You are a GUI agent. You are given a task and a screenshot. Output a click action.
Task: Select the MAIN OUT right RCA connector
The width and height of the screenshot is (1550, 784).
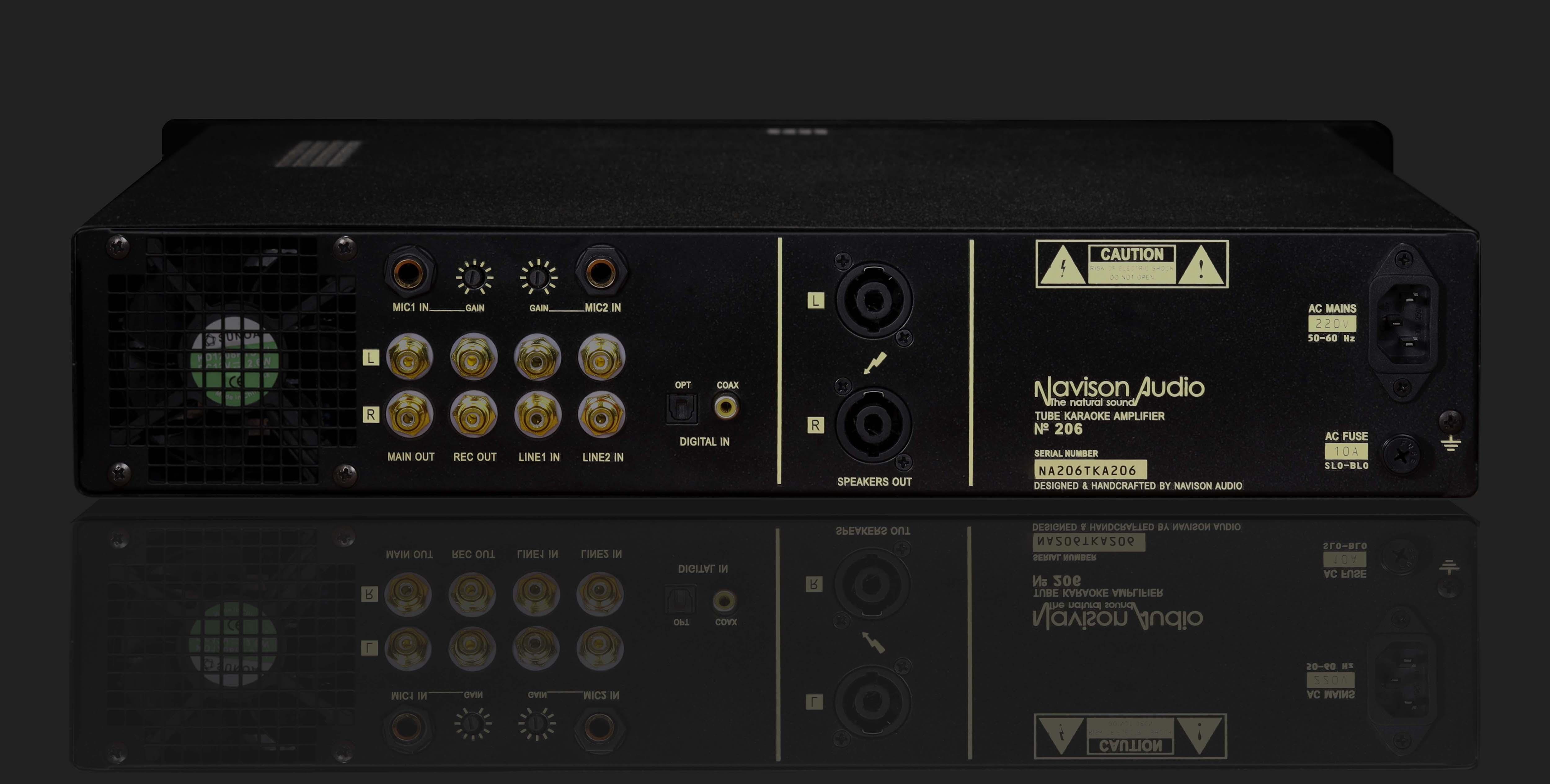click(409, 415)
